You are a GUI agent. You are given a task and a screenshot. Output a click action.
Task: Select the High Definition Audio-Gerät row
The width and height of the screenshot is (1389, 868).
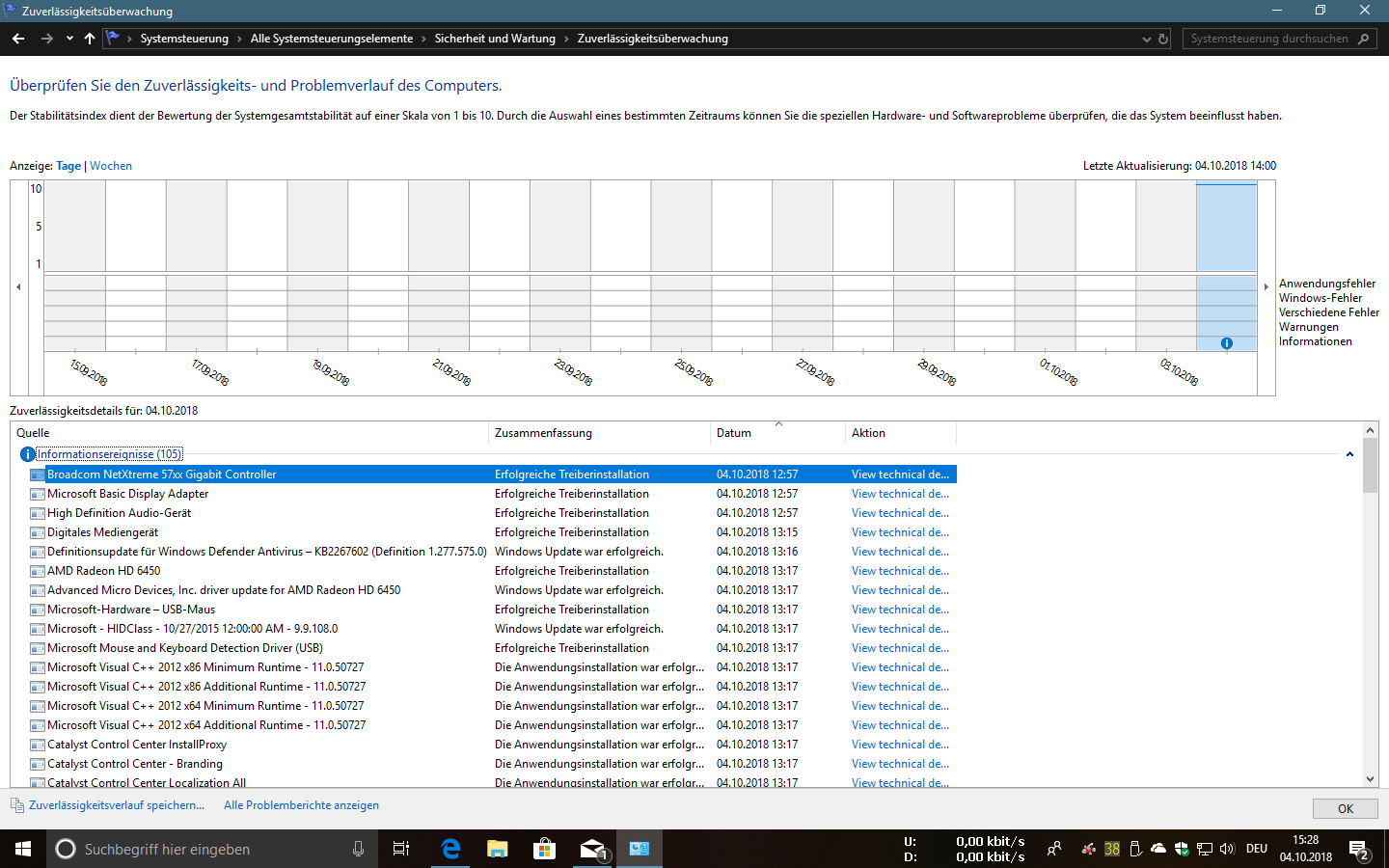click(x=492, y=513)
